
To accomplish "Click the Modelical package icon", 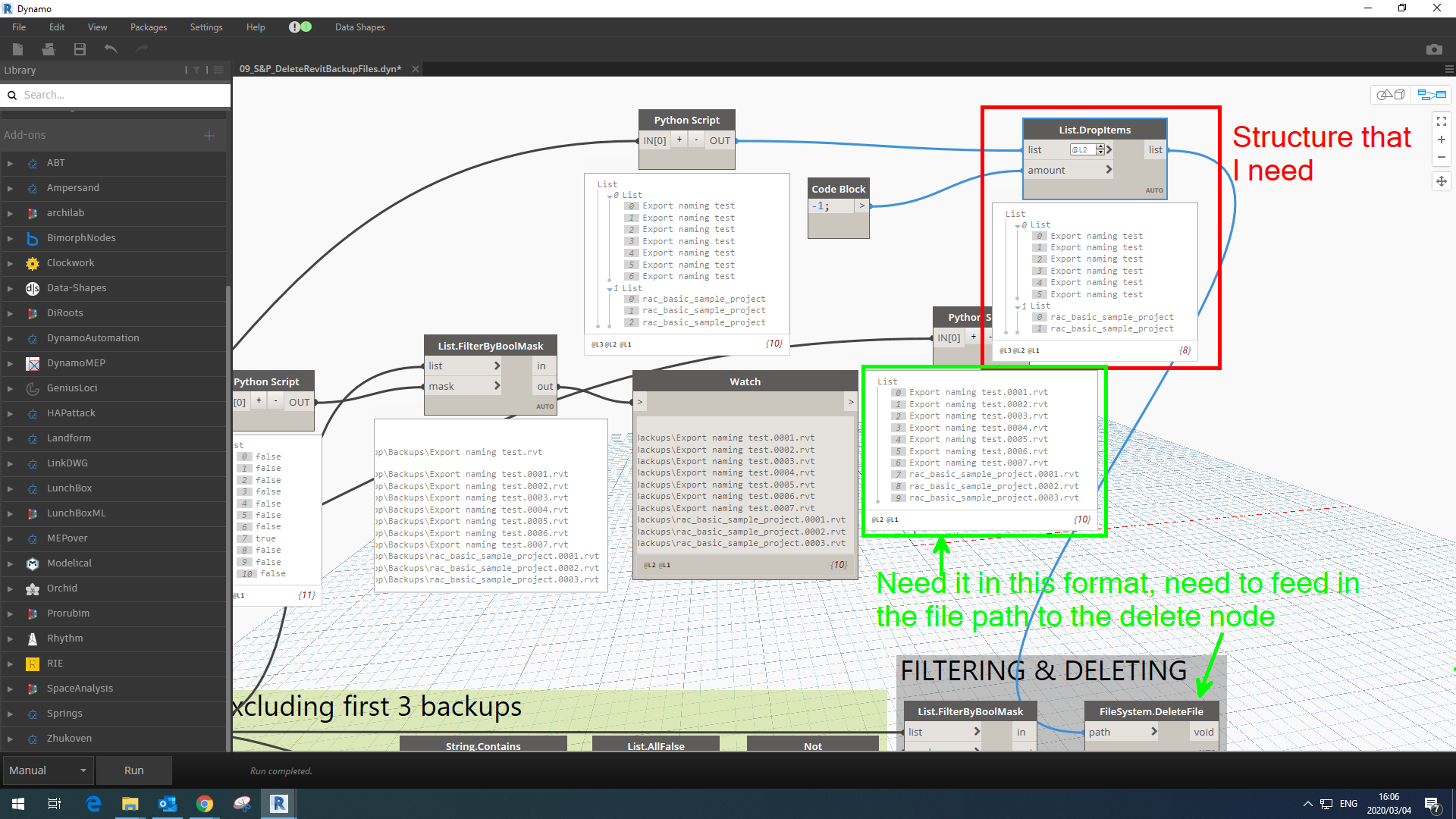I will (x=33, y=563).
